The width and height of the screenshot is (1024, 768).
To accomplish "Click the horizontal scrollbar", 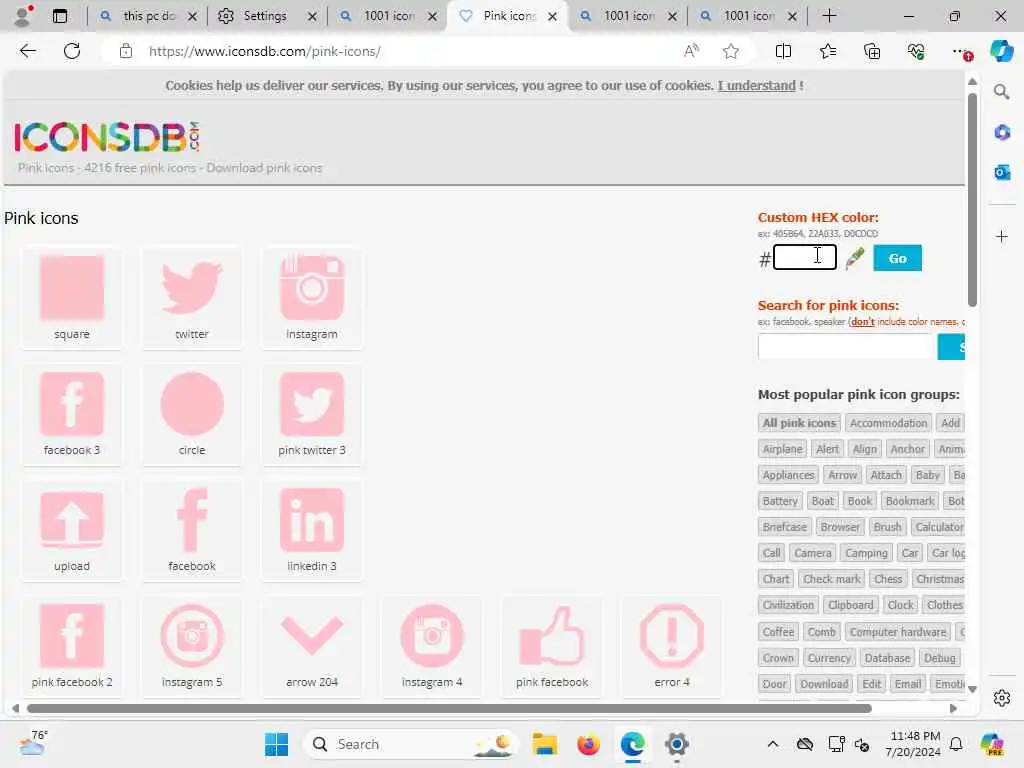I will pos(449,709).
